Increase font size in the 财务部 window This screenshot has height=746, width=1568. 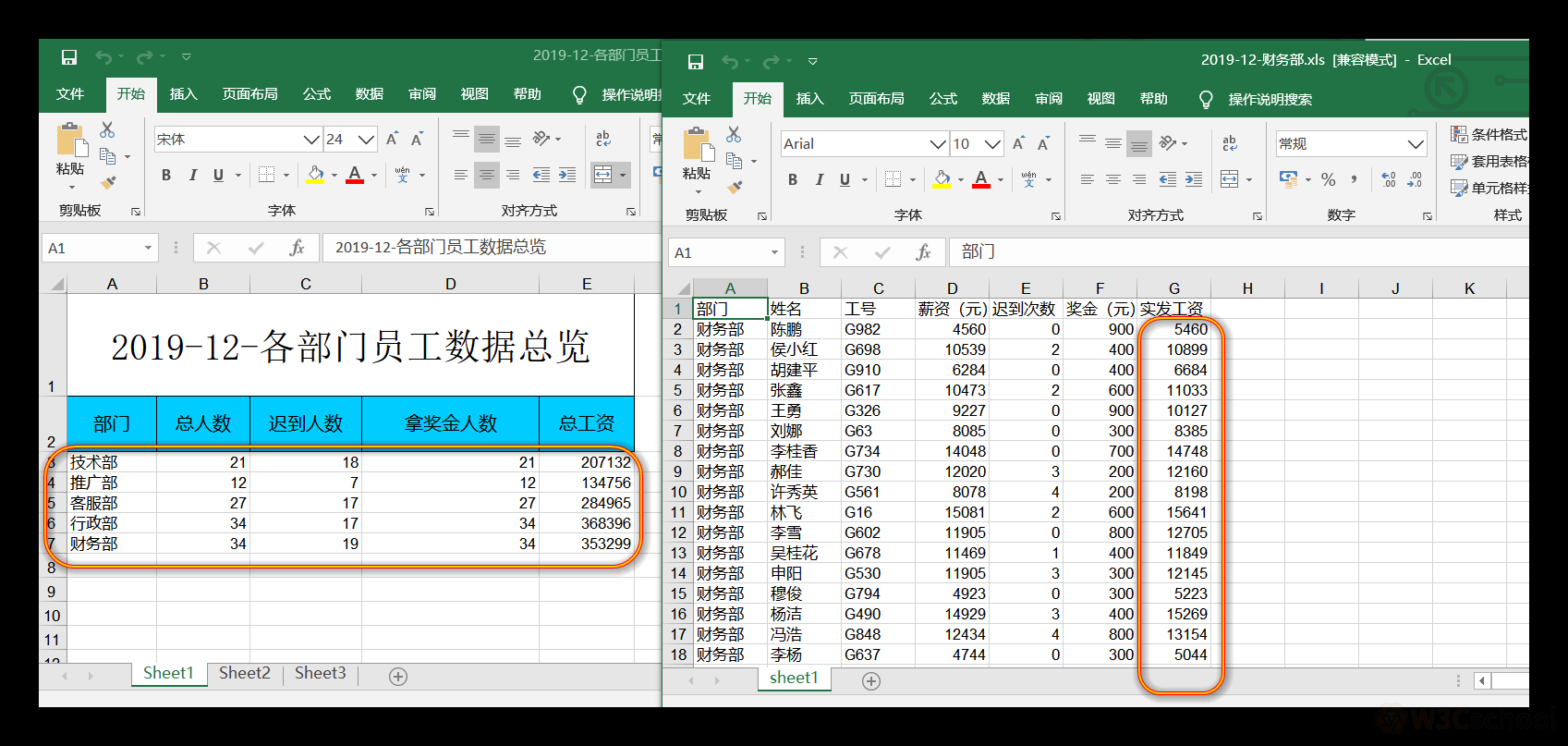[1018, 144]
